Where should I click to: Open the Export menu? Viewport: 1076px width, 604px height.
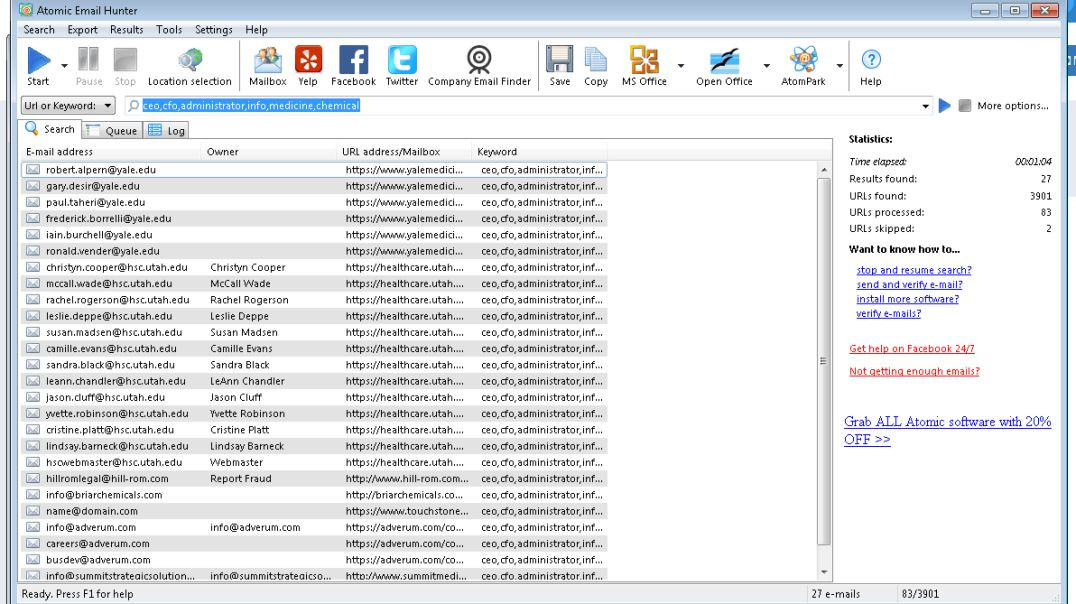[82, 30]
